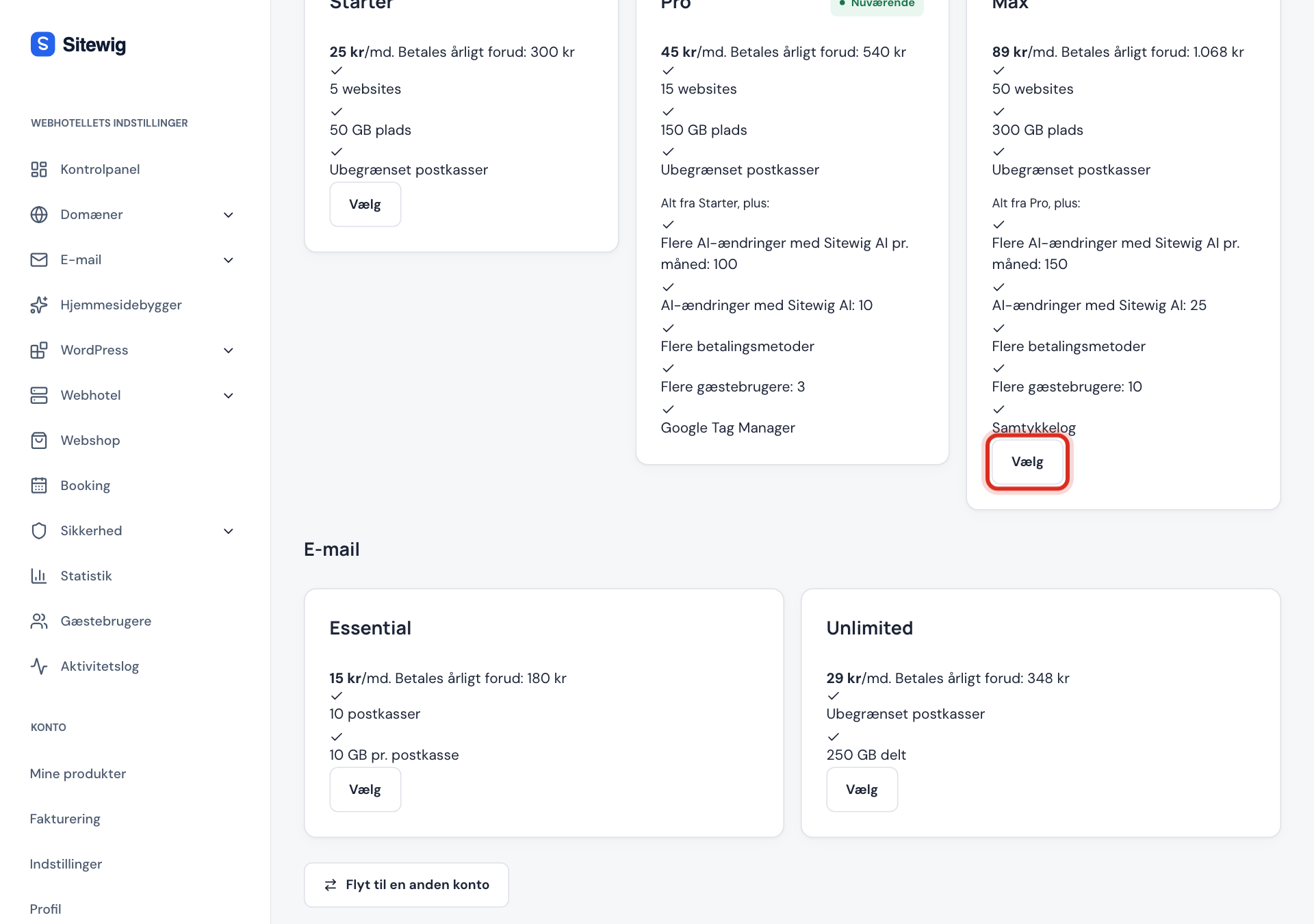Expand the Webhotel submenu chevron

[229, 396]
